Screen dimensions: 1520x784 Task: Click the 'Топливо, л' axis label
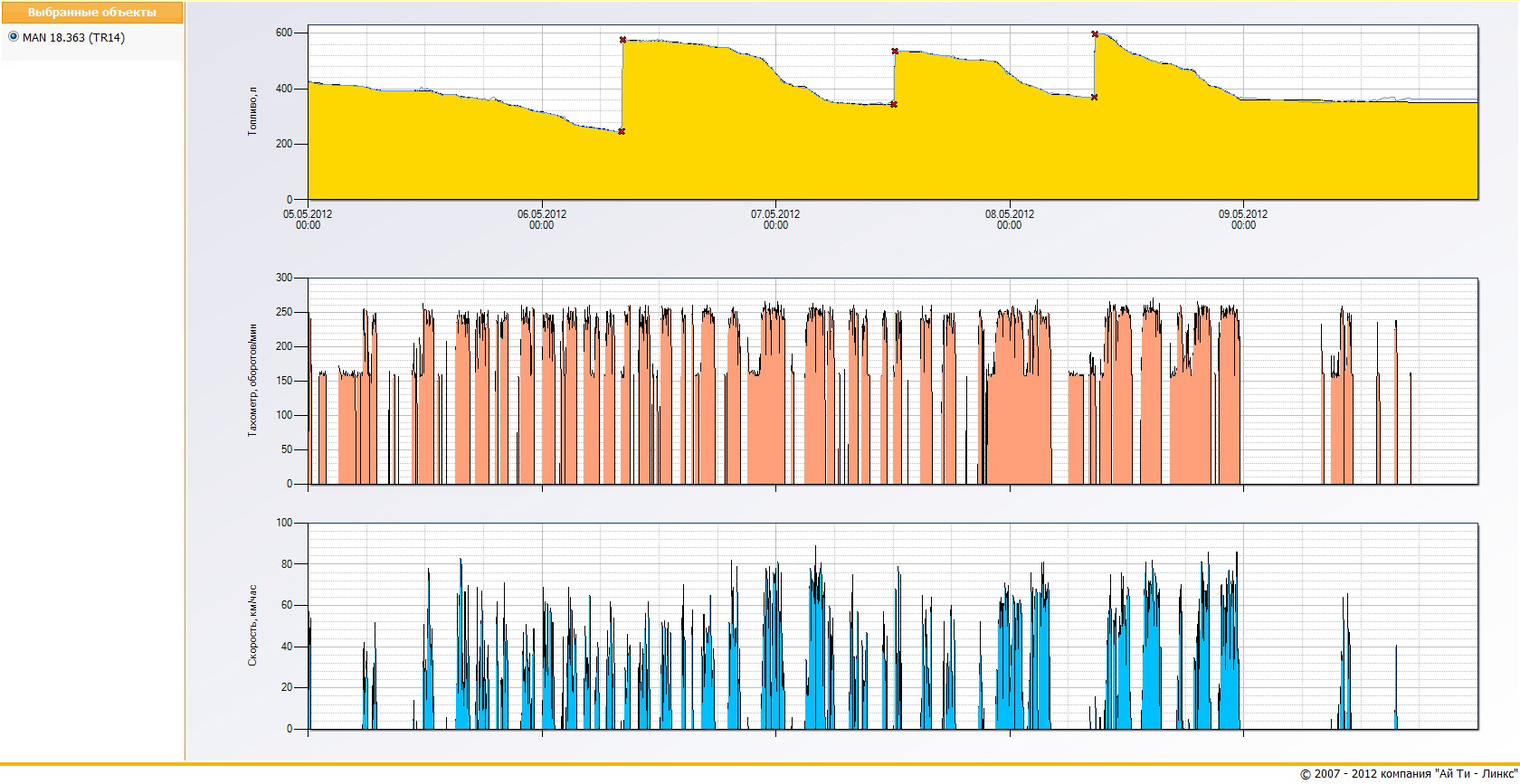(x=252, y=112)
